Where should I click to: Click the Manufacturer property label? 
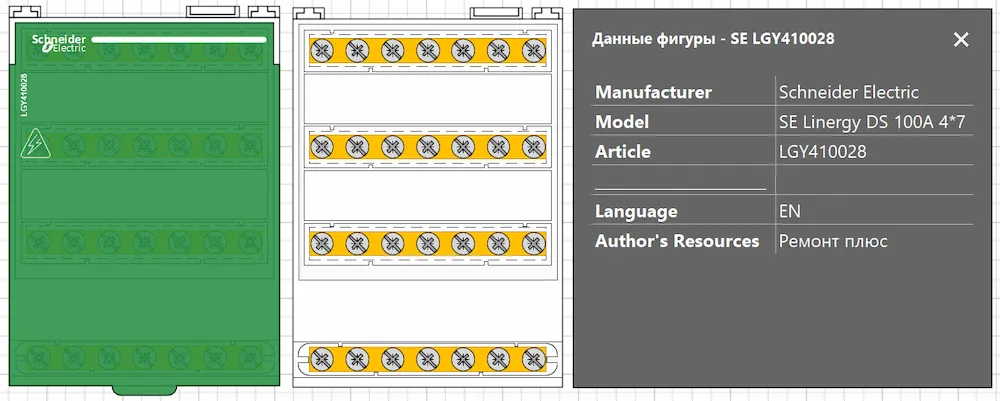tap(653, 92)
